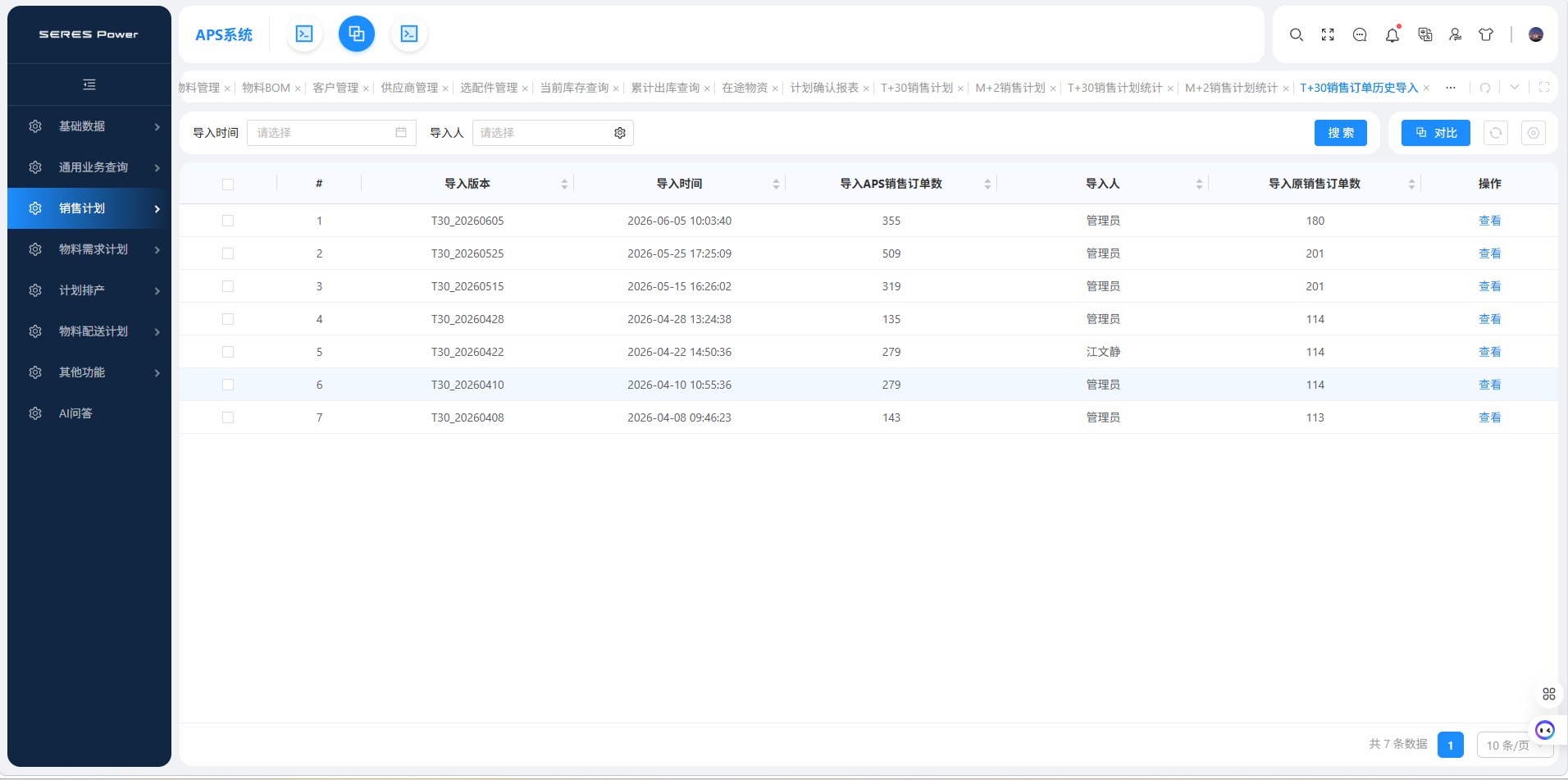
Task: Go to page 1 in pagination
Action: (1451, 745)
